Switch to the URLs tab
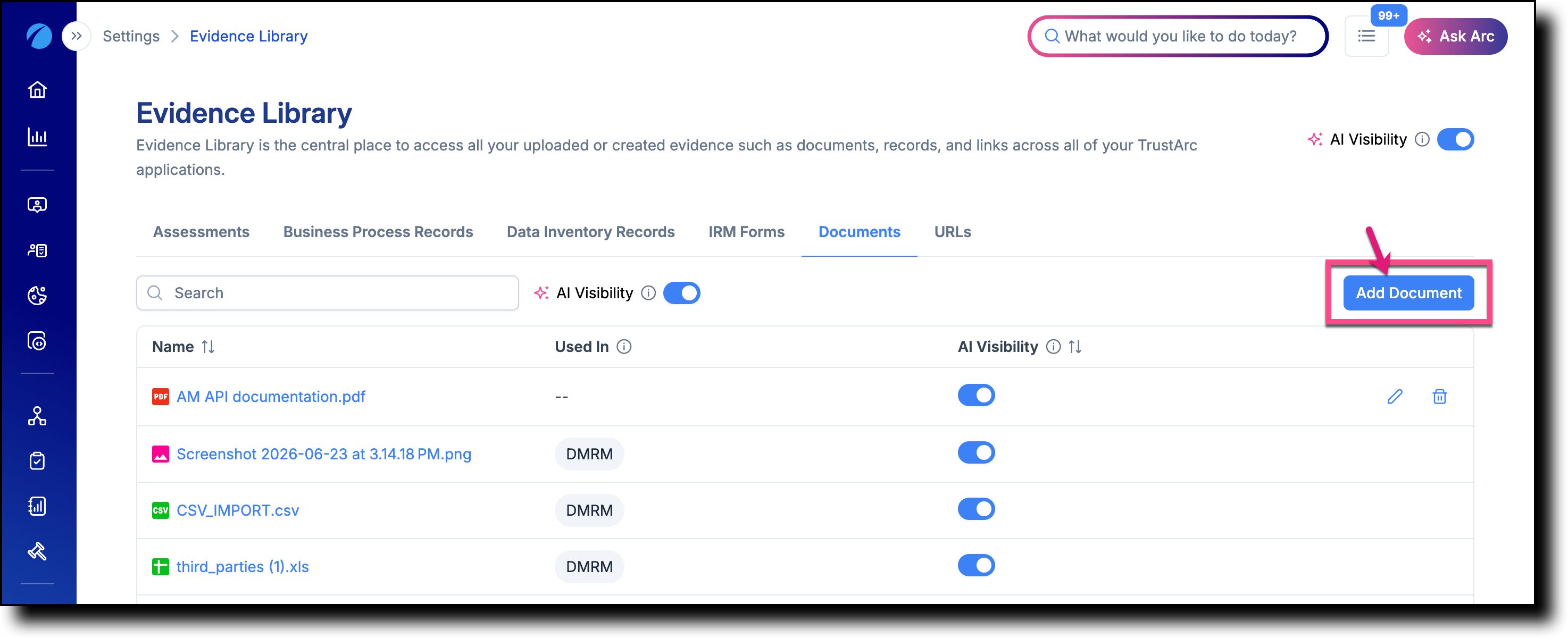Viewport: 1568px width, 638px height. pyautogui.click(x=953, y=232)
